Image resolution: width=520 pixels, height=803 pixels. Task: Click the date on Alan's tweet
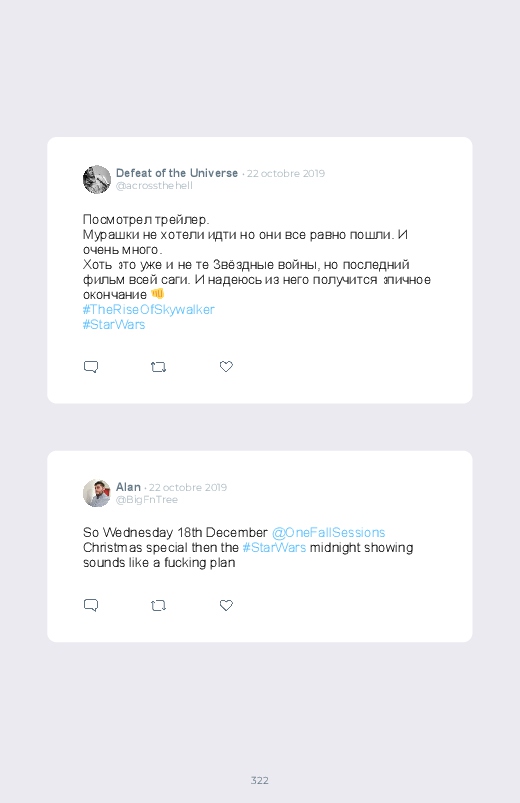[x=188, y=487]
